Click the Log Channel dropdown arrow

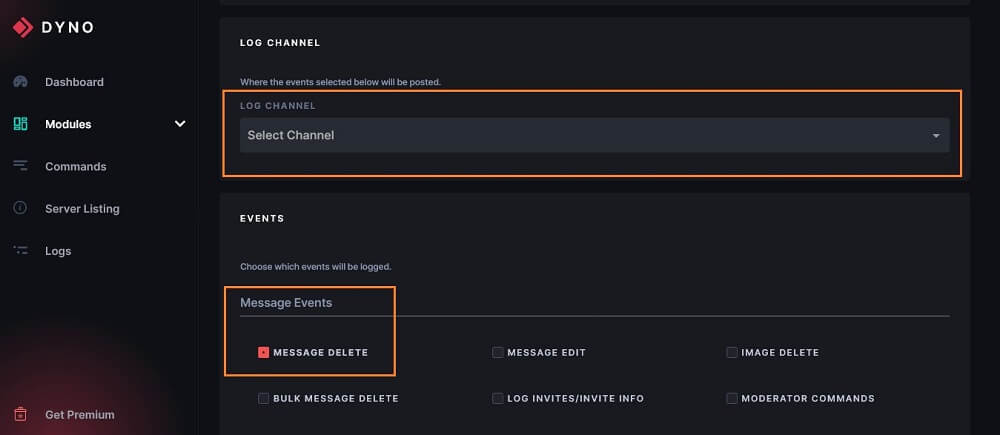[x=936, y=136]
